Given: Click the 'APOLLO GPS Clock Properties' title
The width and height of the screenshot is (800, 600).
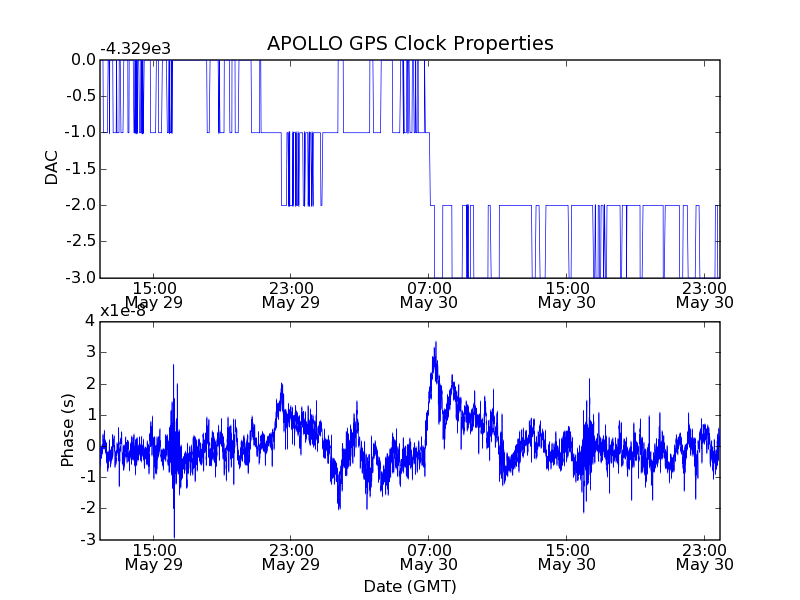Looking at the screenshot, I should point(410,44).
